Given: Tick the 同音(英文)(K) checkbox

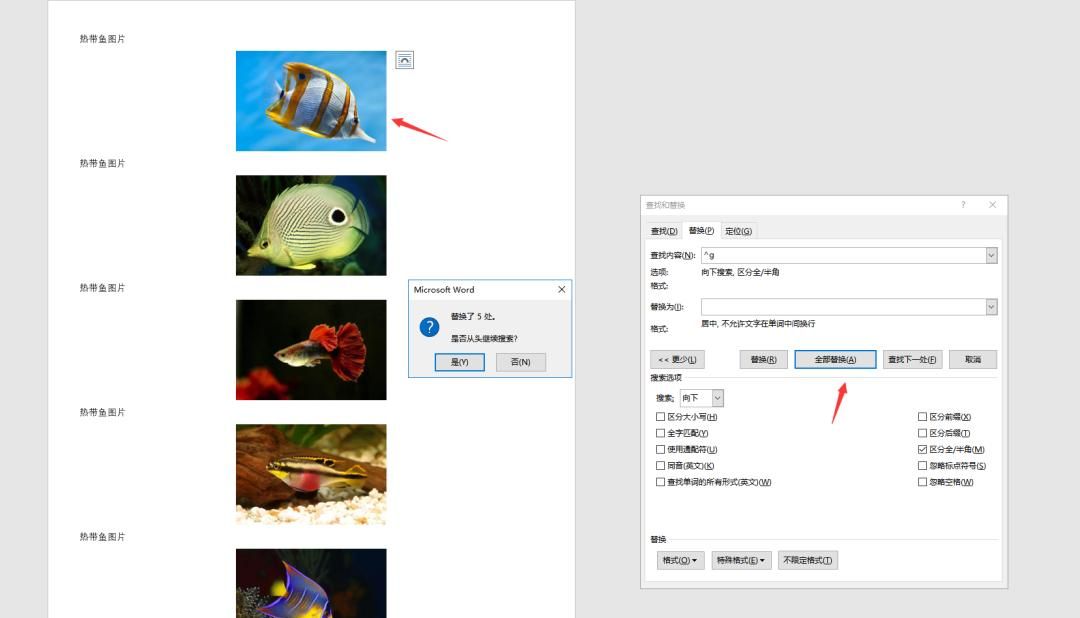Looking at the screenshot, I should point(661,466).
